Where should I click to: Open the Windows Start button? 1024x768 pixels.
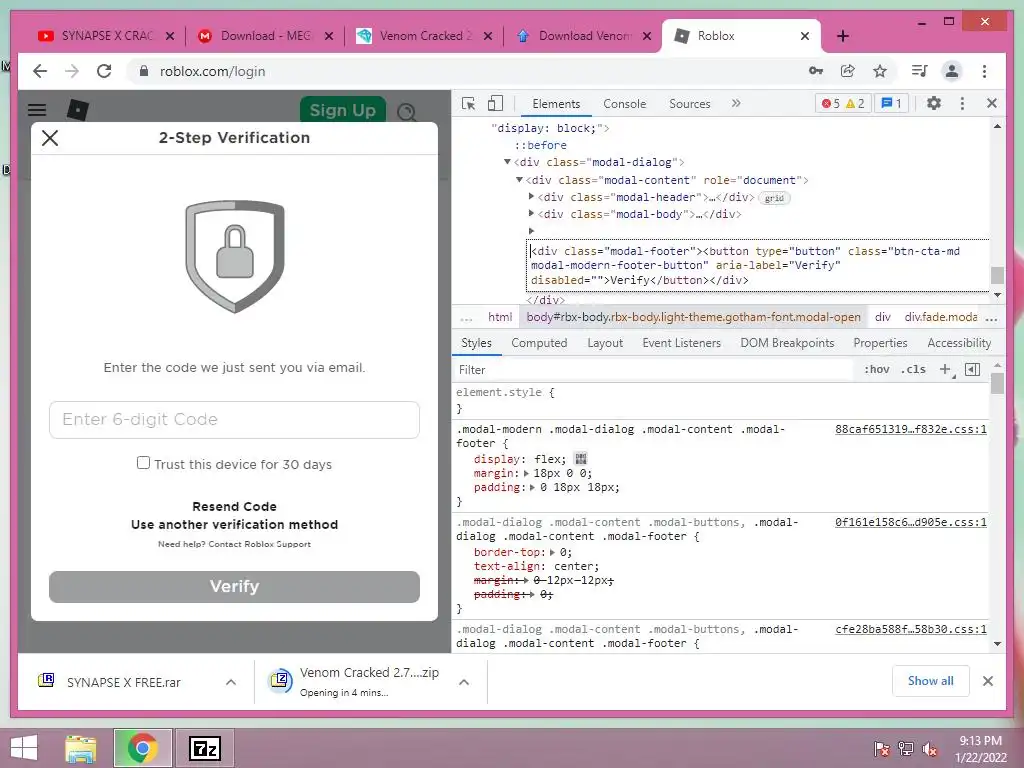coord(24,748)
